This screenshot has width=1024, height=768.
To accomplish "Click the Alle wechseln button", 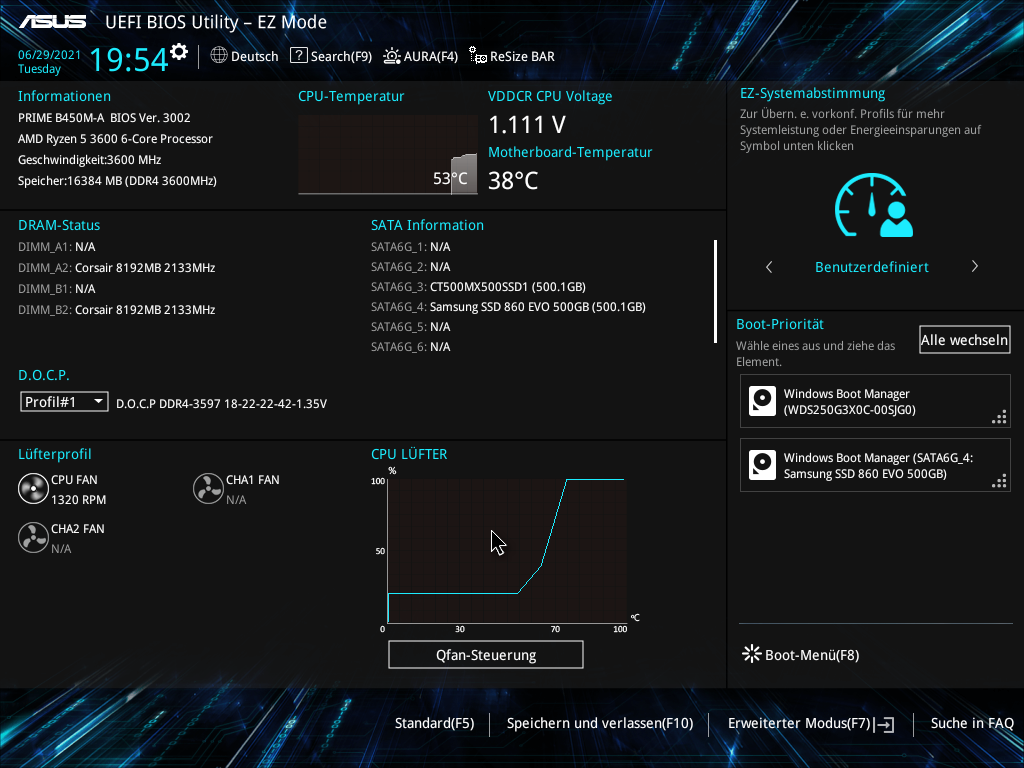I will [x=965, y=340].
